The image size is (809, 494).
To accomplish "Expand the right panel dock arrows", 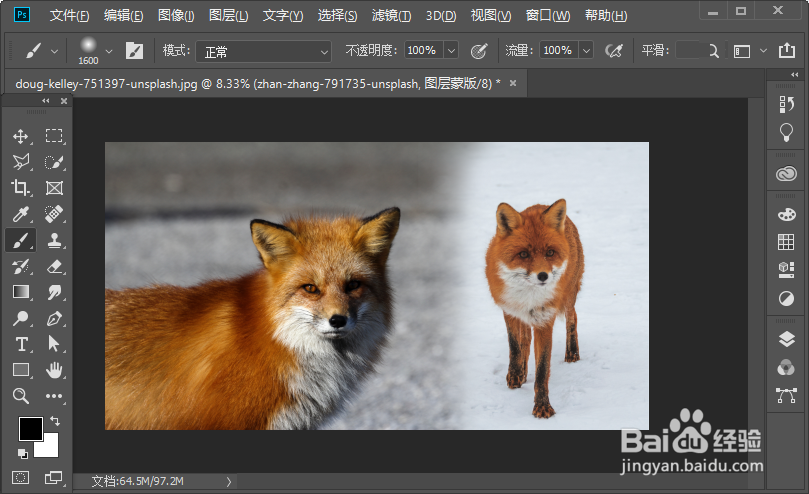I will tap(795, 75).
